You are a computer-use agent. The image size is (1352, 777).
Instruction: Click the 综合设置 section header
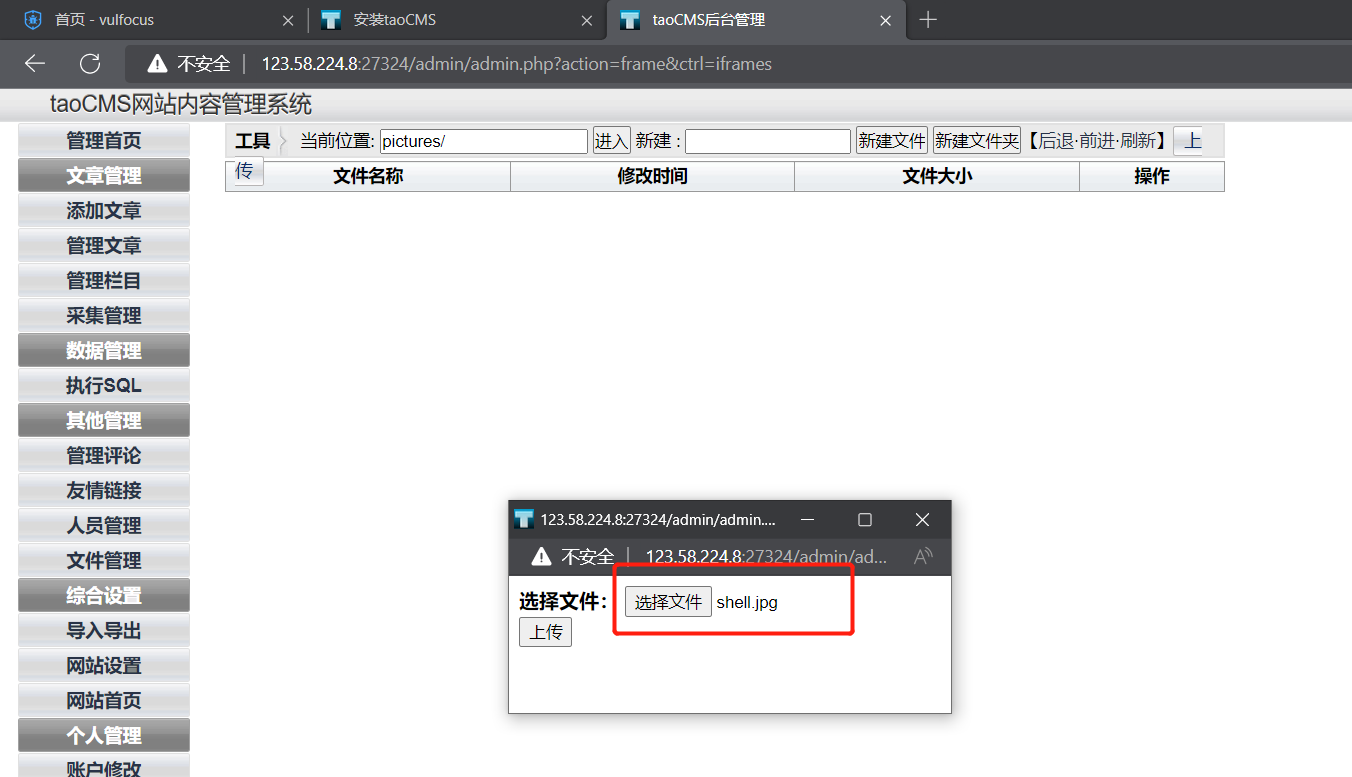click(104, 596)
